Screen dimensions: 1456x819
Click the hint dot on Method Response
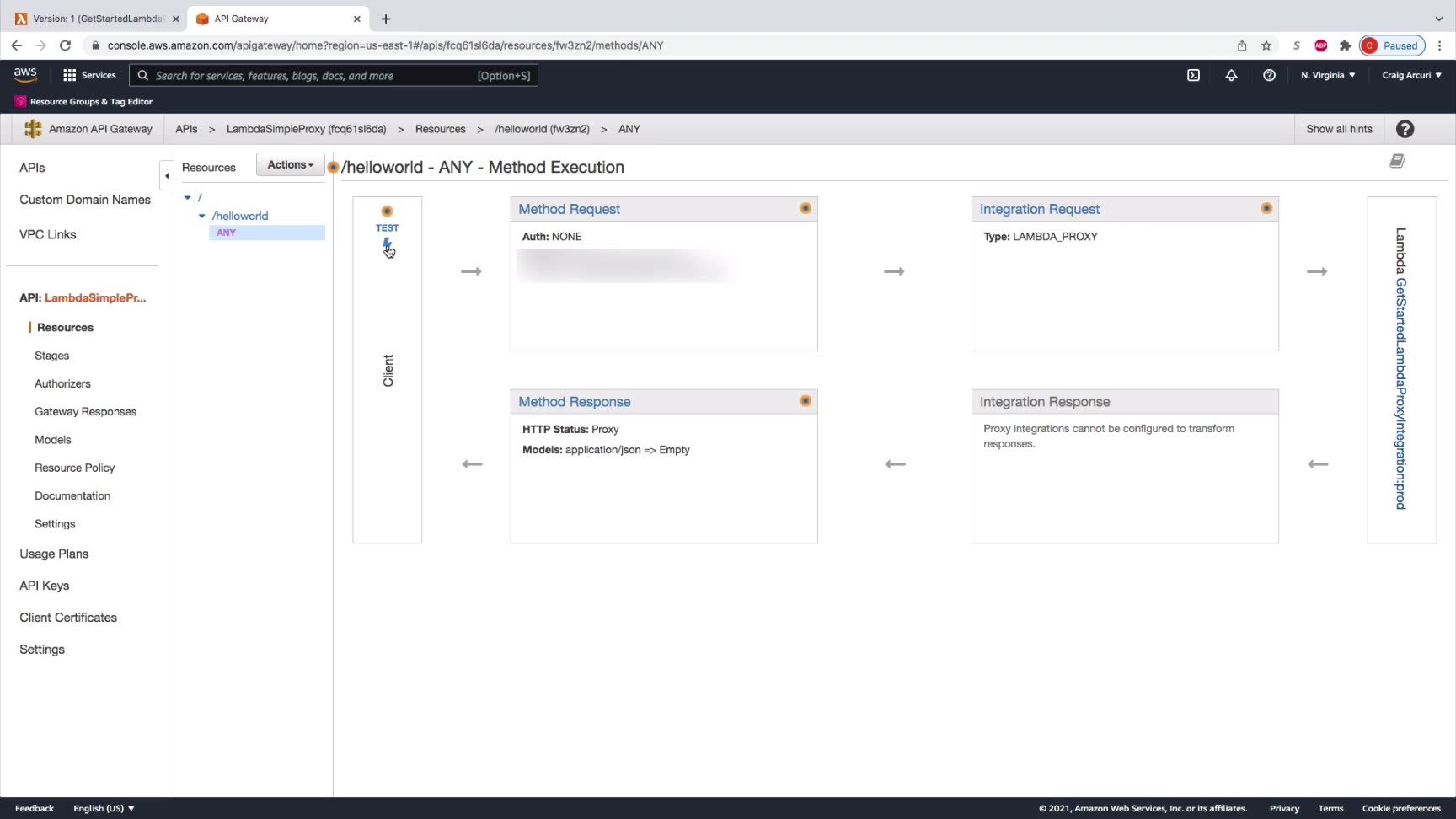[x=806, y=401]
